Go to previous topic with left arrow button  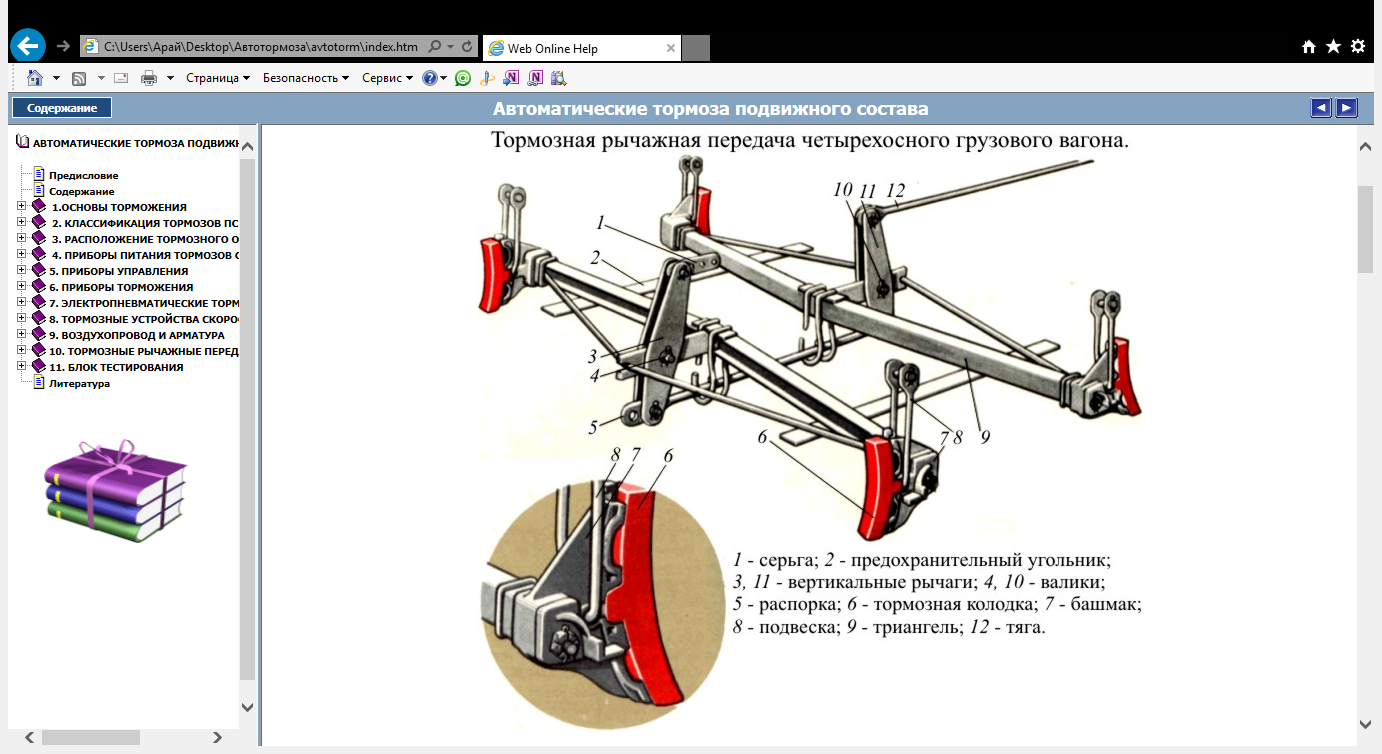pyautogui.click(x=1321, y=108)
